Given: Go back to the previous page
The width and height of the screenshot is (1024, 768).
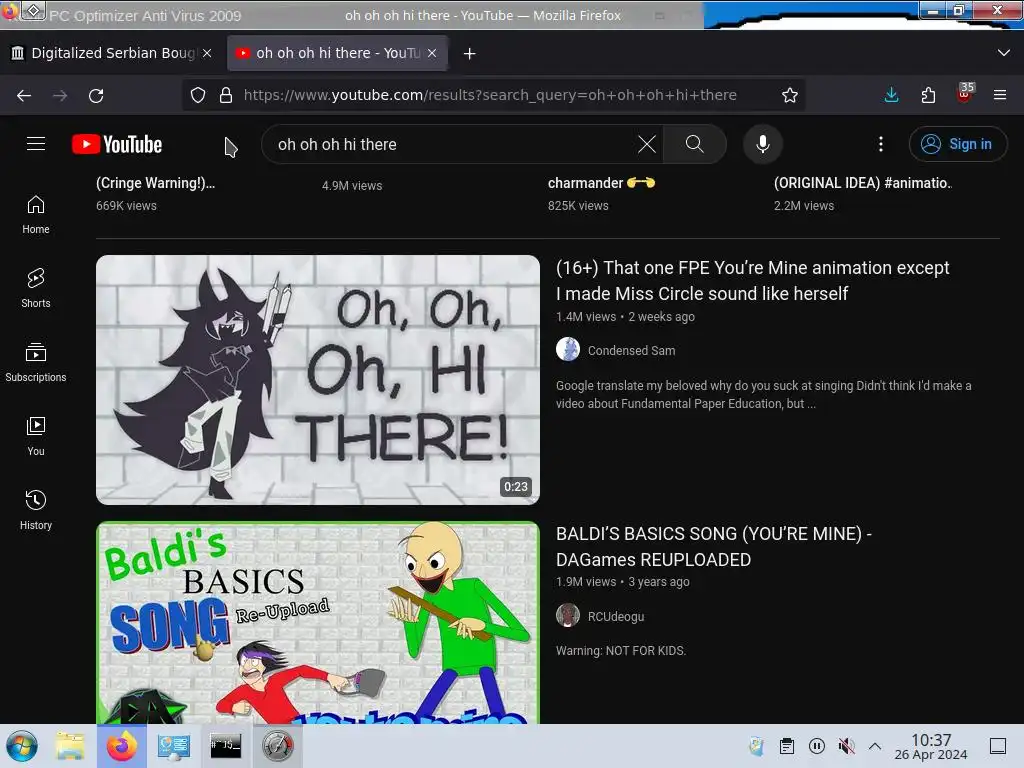Looking at the screenshot, I should tap(24, 95).
